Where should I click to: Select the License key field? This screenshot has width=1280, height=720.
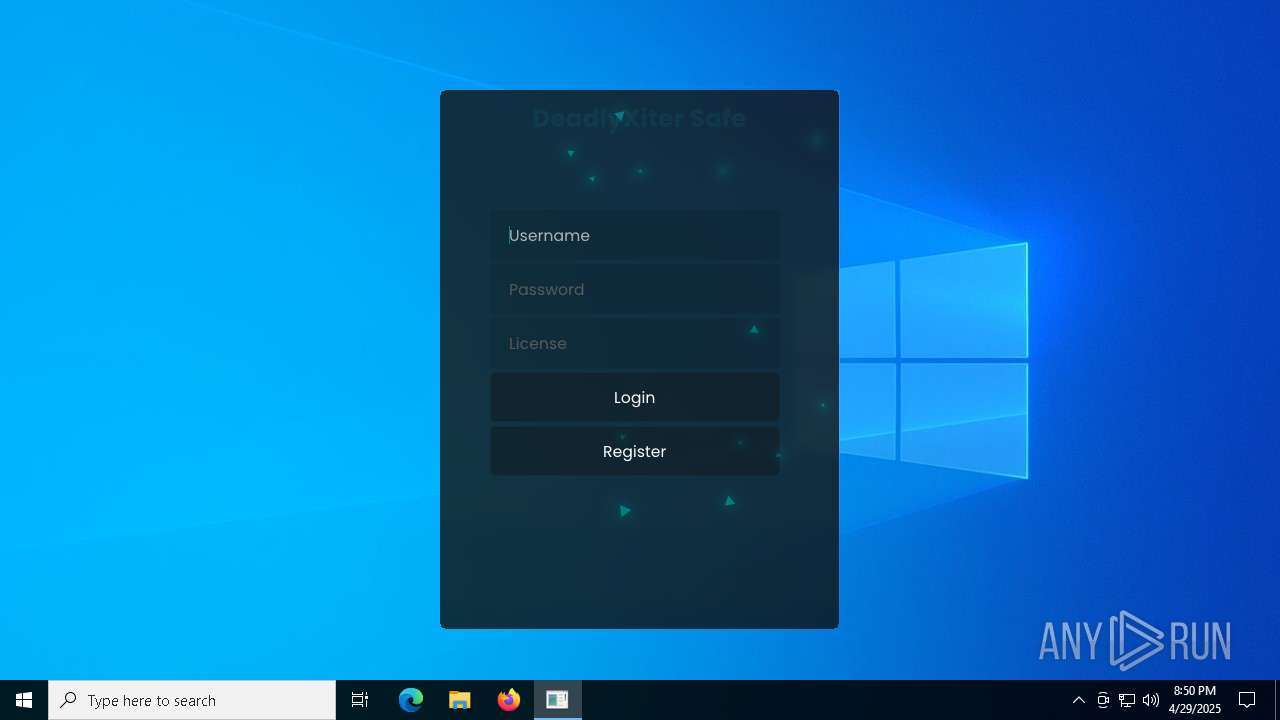pos(634,343)
